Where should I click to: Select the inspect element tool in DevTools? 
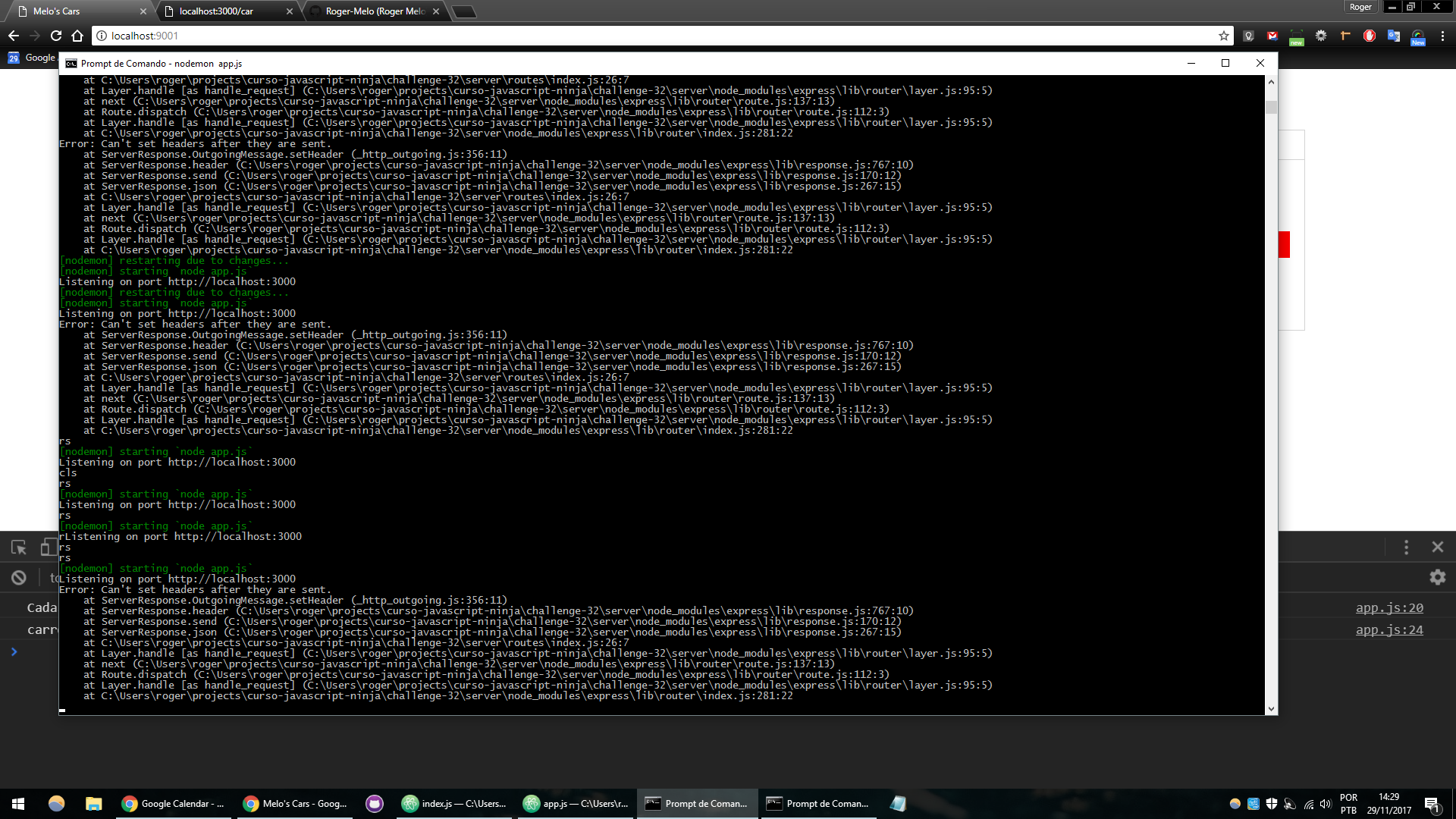(x=18, y=547)
